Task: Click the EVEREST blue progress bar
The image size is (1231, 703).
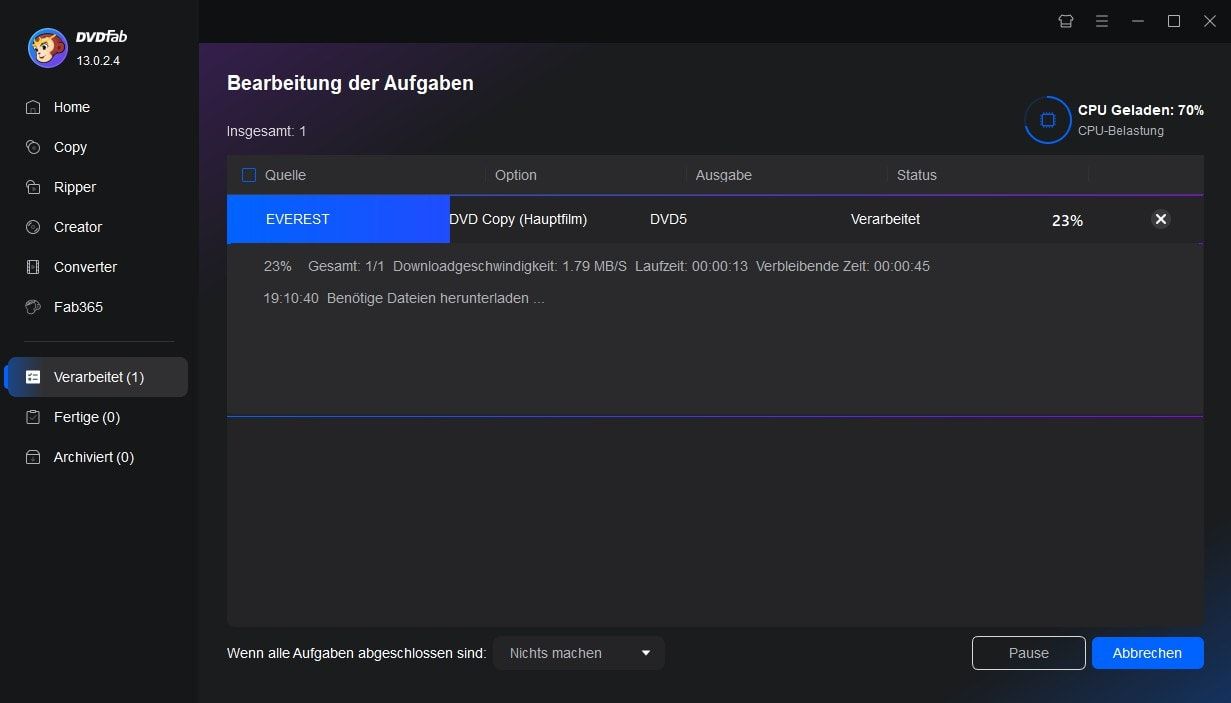Action: (338, 219)
